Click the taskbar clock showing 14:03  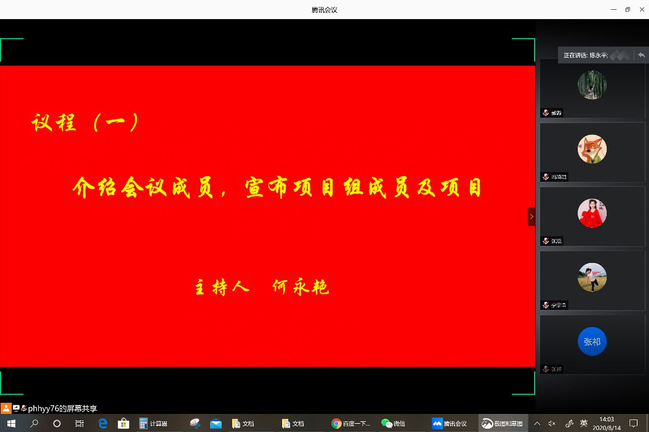(x=606, y=423)
